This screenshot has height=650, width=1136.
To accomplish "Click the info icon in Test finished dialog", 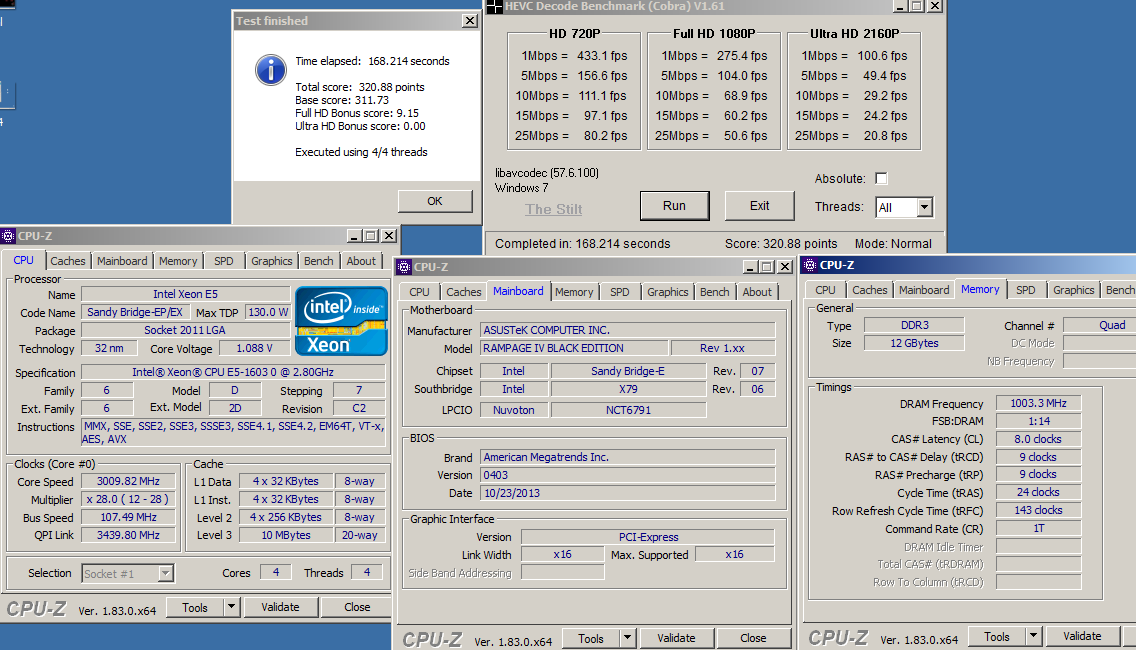I will [270, 70].
